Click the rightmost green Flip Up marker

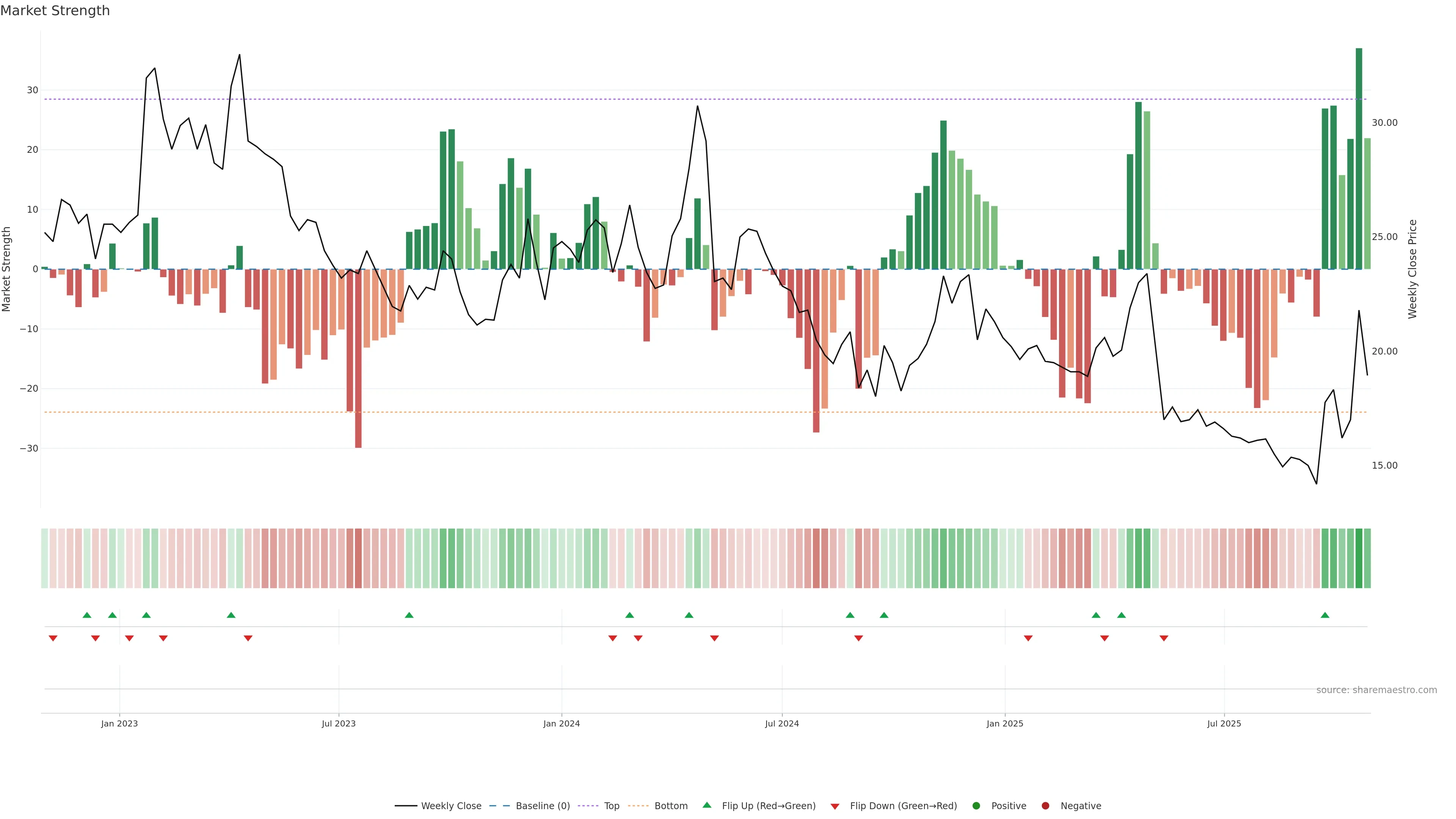(1325, 615)
